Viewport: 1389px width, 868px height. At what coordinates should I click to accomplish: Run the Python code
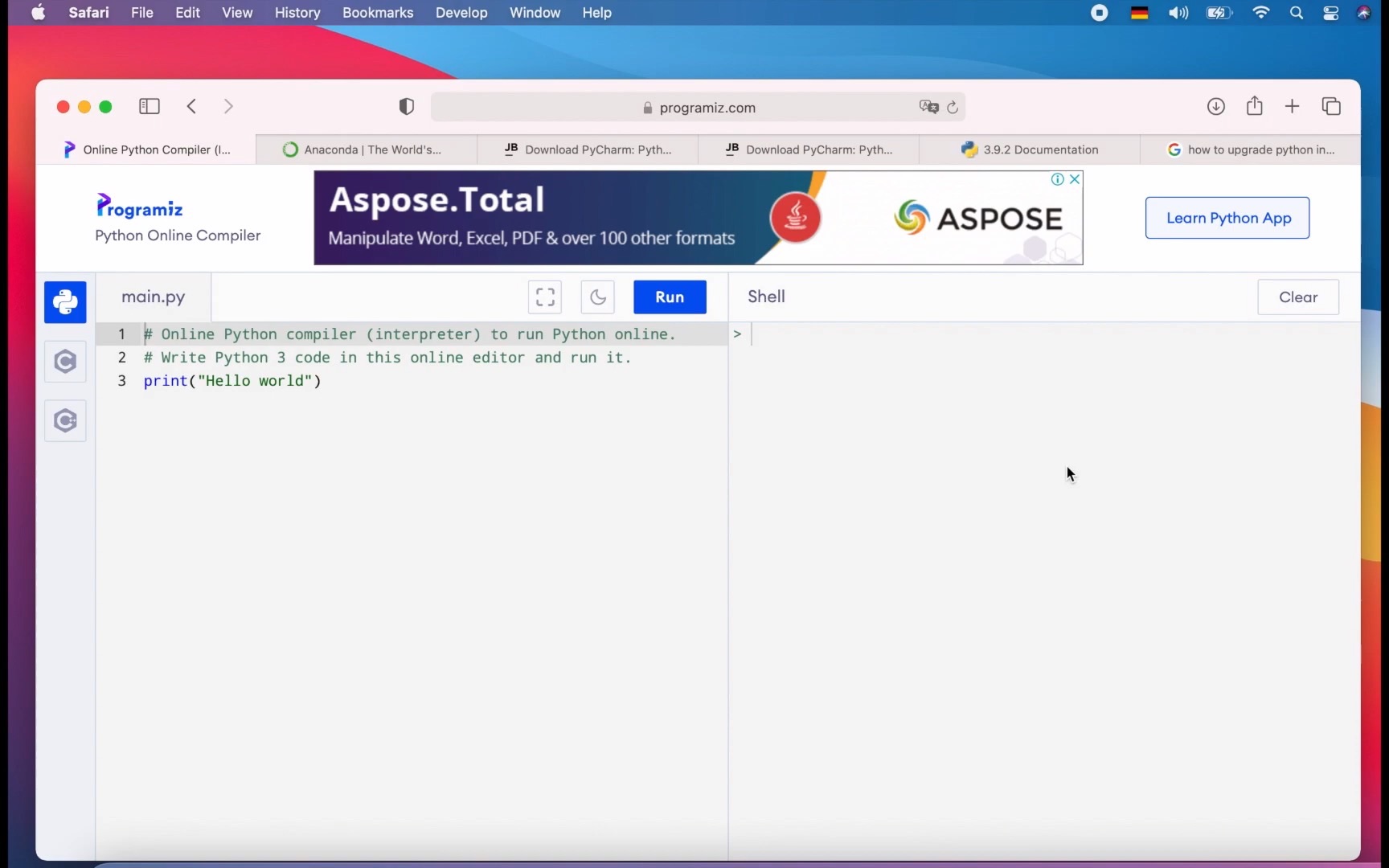[670, 297]
